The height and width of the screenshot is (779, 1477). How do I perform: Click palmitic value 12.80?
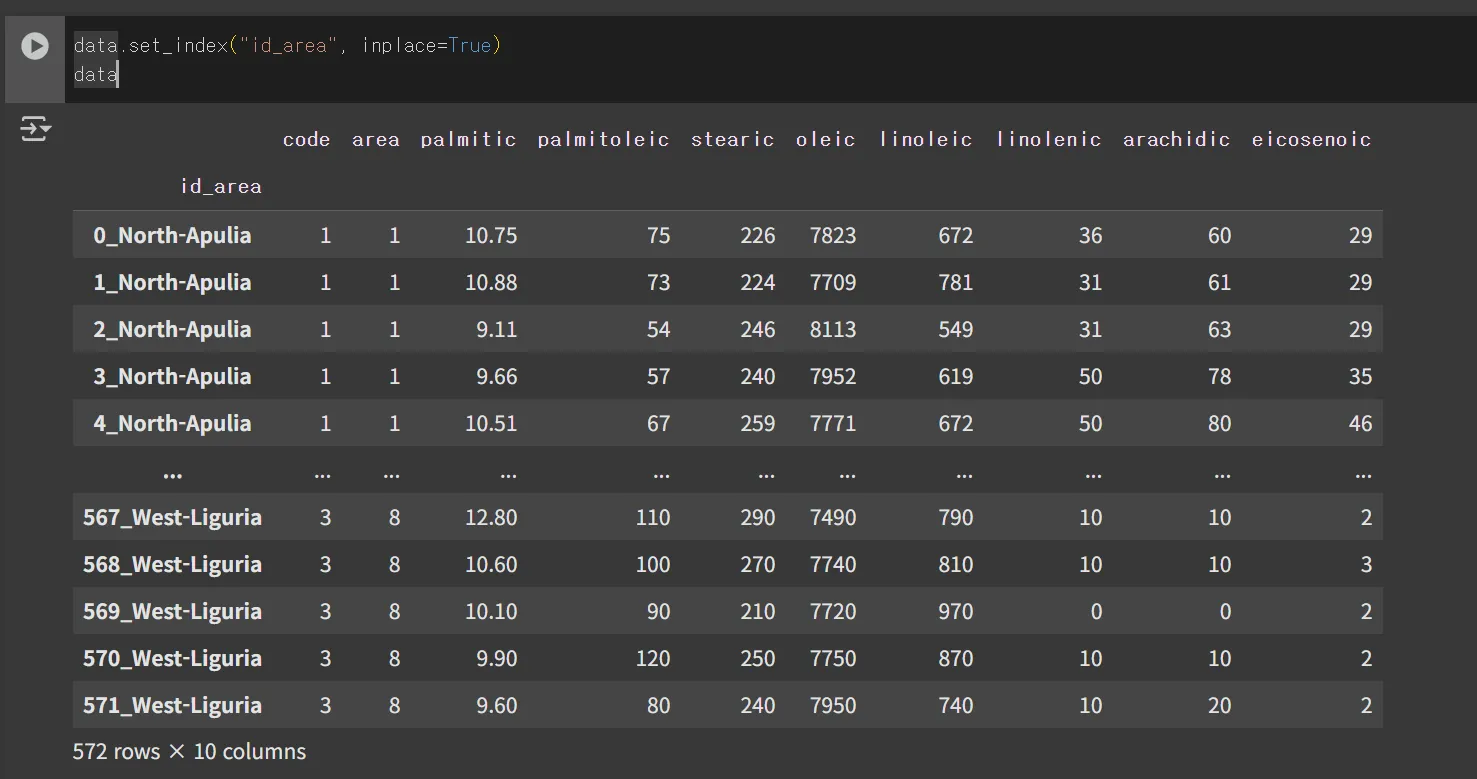491,518
